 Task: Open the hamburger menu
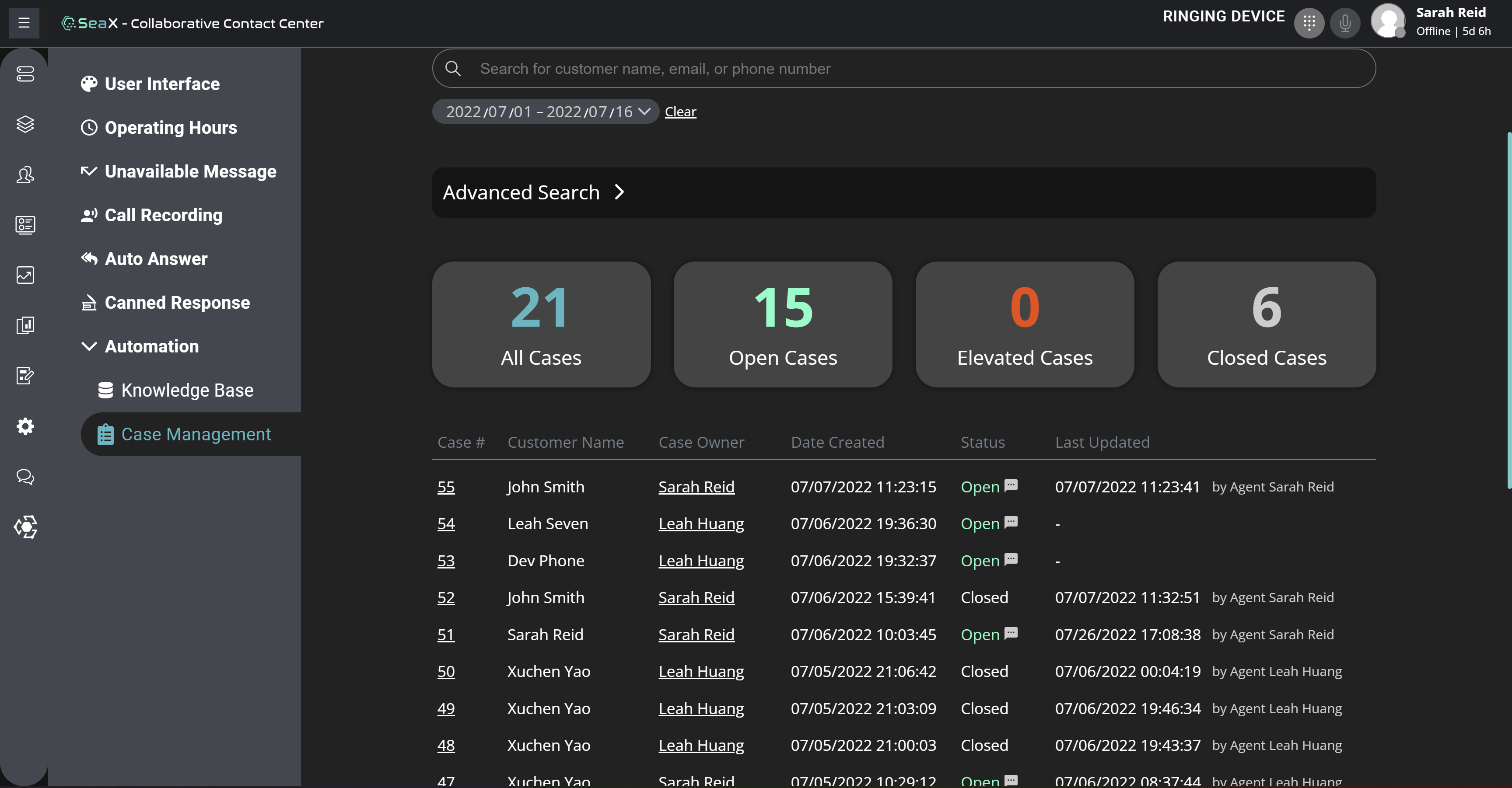[x=24, y=23]
